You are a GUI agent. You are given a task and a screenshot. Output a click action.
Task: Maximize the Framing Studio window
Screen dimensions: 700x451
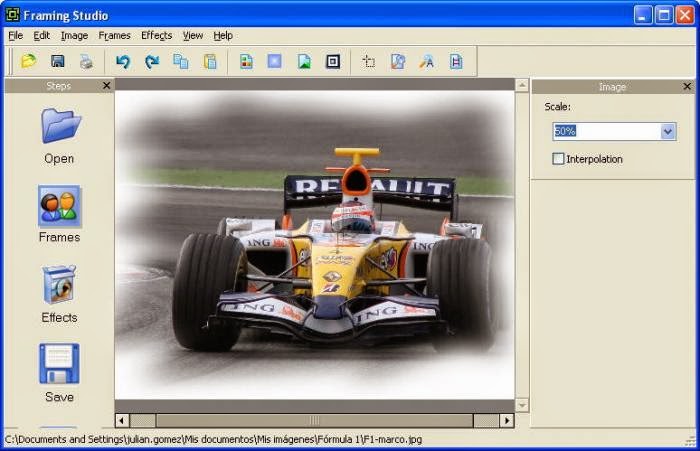(664, 15)
